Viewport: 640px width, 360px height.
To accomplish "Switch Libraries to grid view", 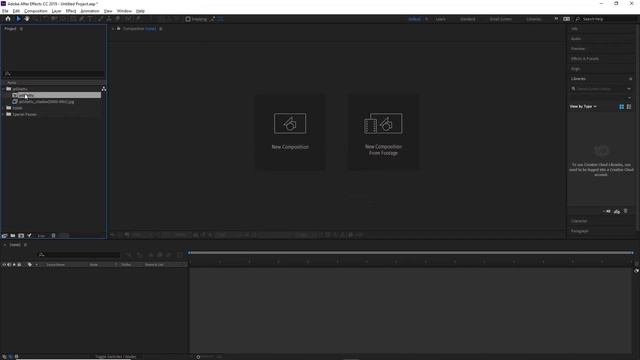I will (x=622, y=107).
